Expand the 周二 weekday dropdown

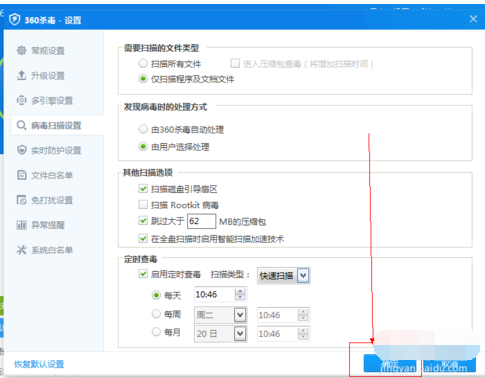pos(240,315)
